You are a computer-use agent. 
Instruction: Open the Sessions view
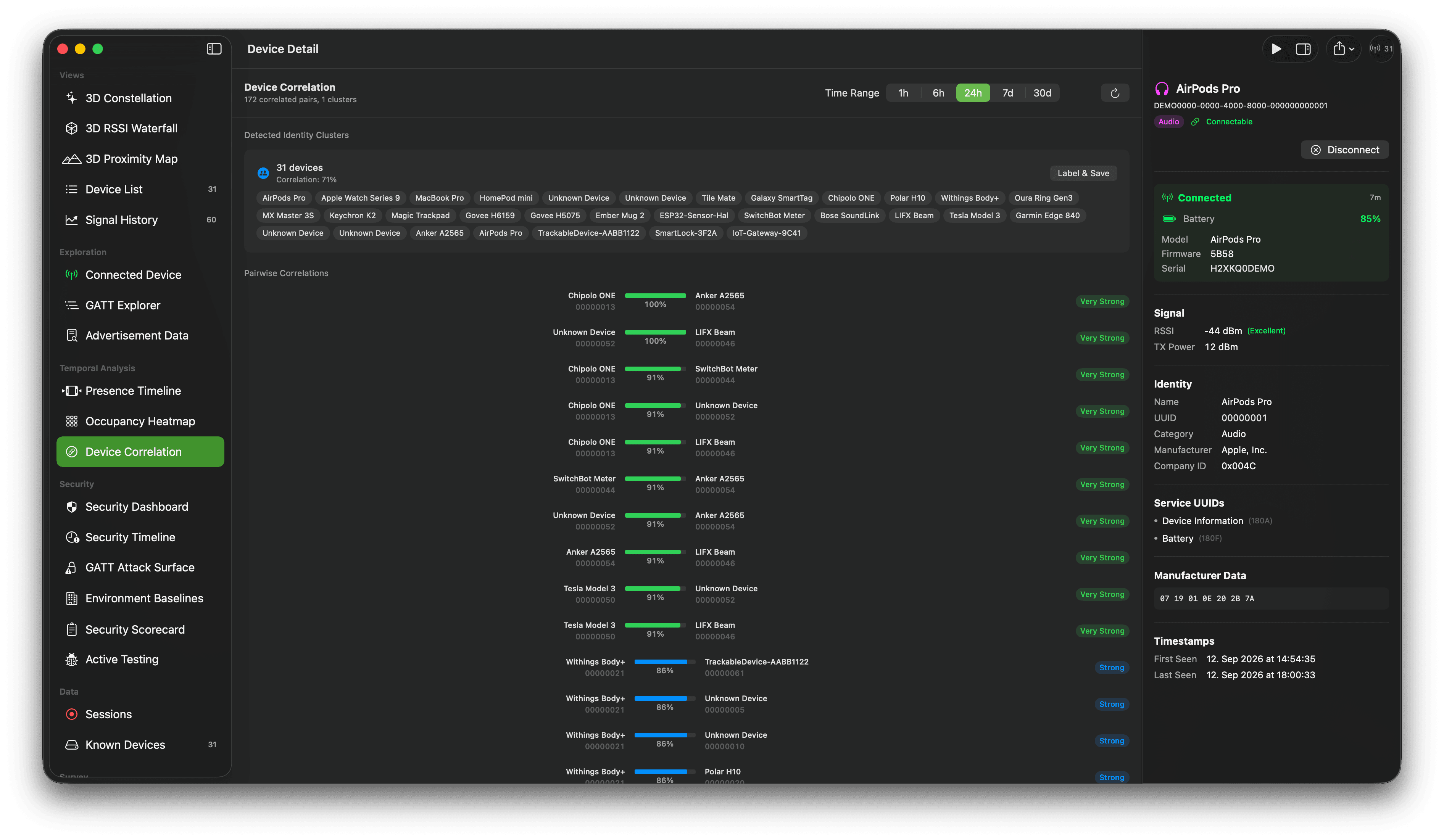click(140, 714)
